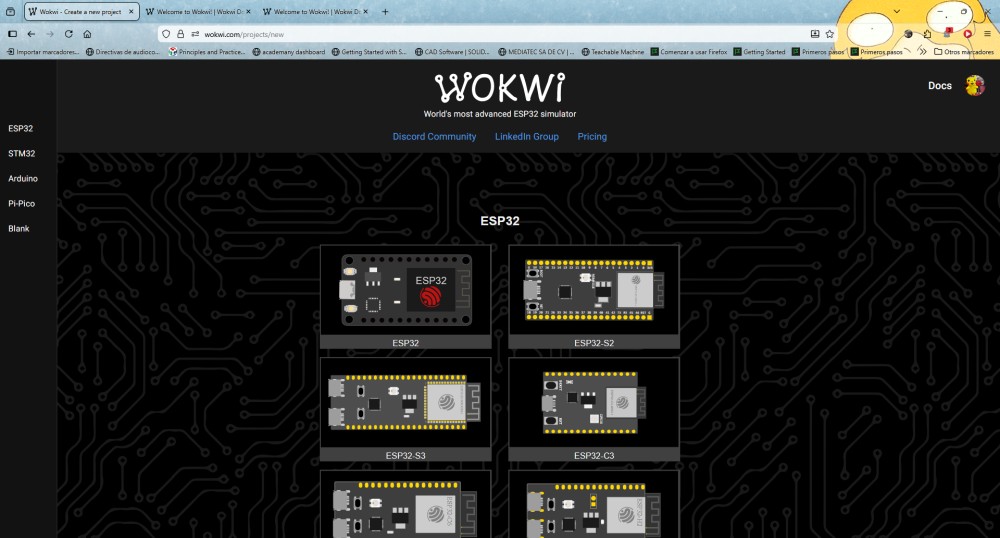Open the 'Getting Started' bookmark

(759, 52)
